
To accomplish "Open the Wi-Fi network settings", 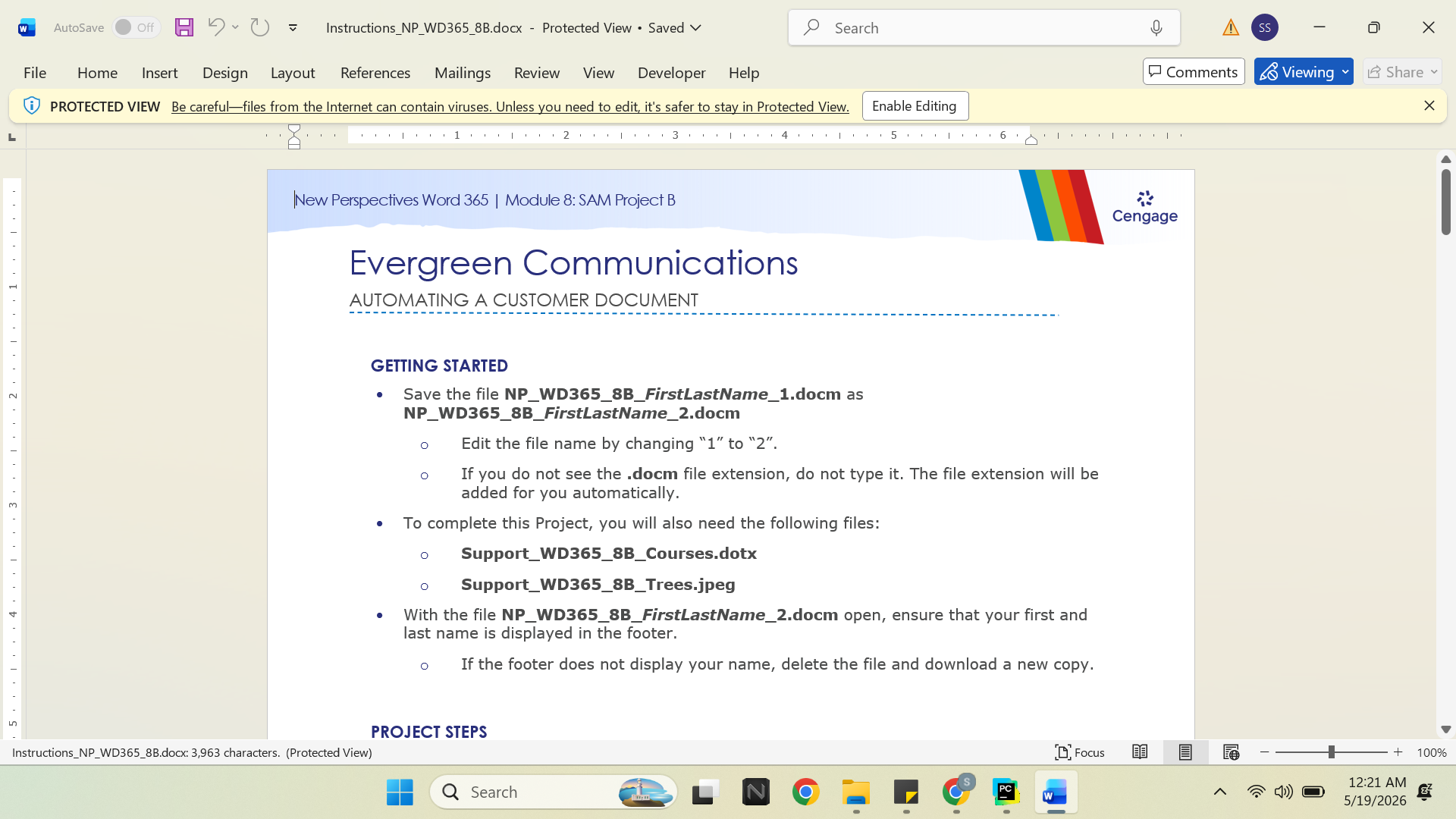I will tap(1256, 792).
